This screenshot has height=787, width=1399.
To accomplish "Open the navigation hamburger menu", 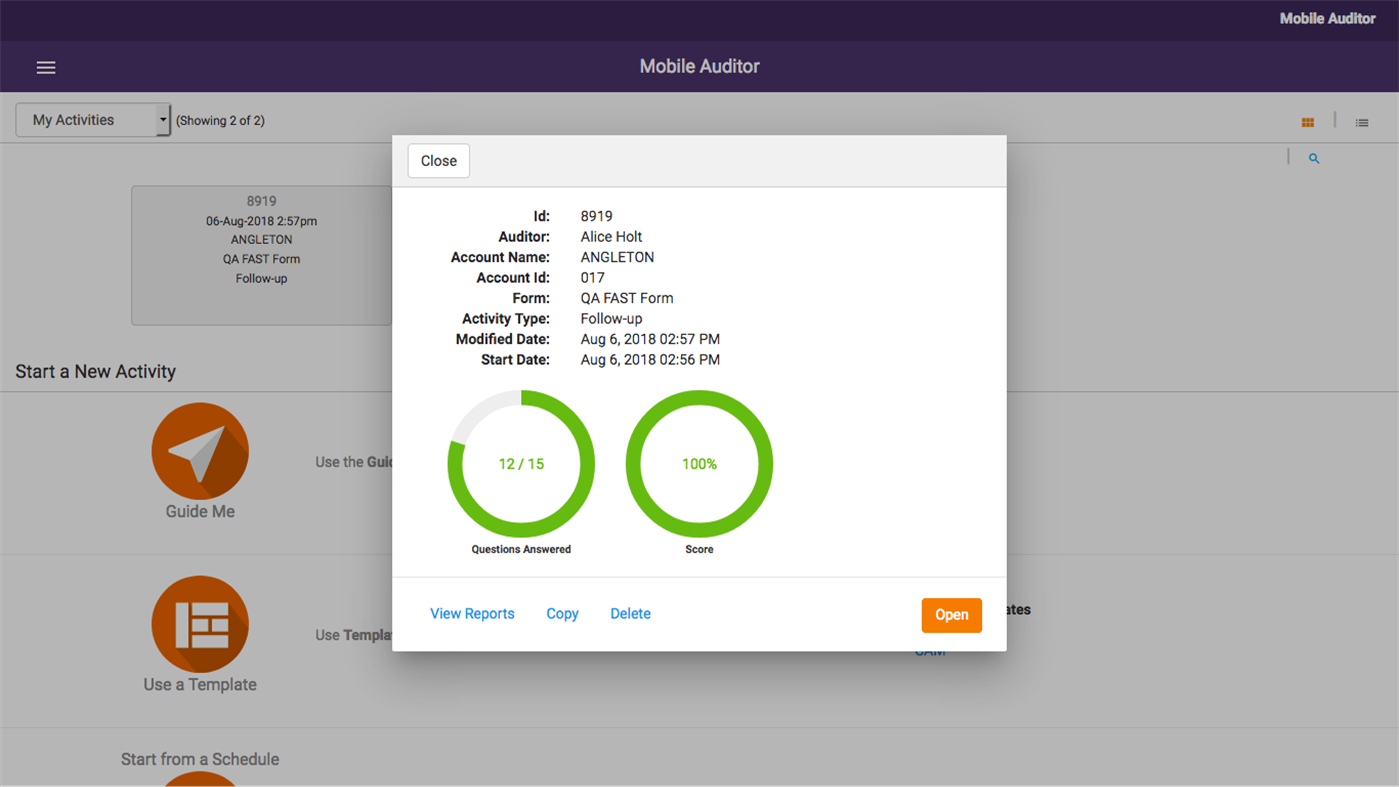I will point(45,67).
